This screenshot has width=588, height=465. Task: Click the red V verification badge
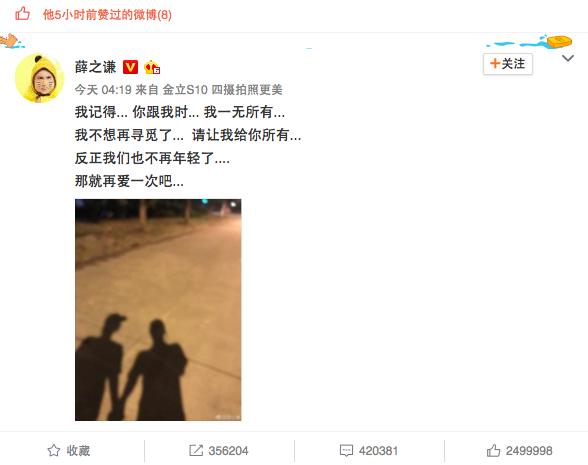point(130,67)
